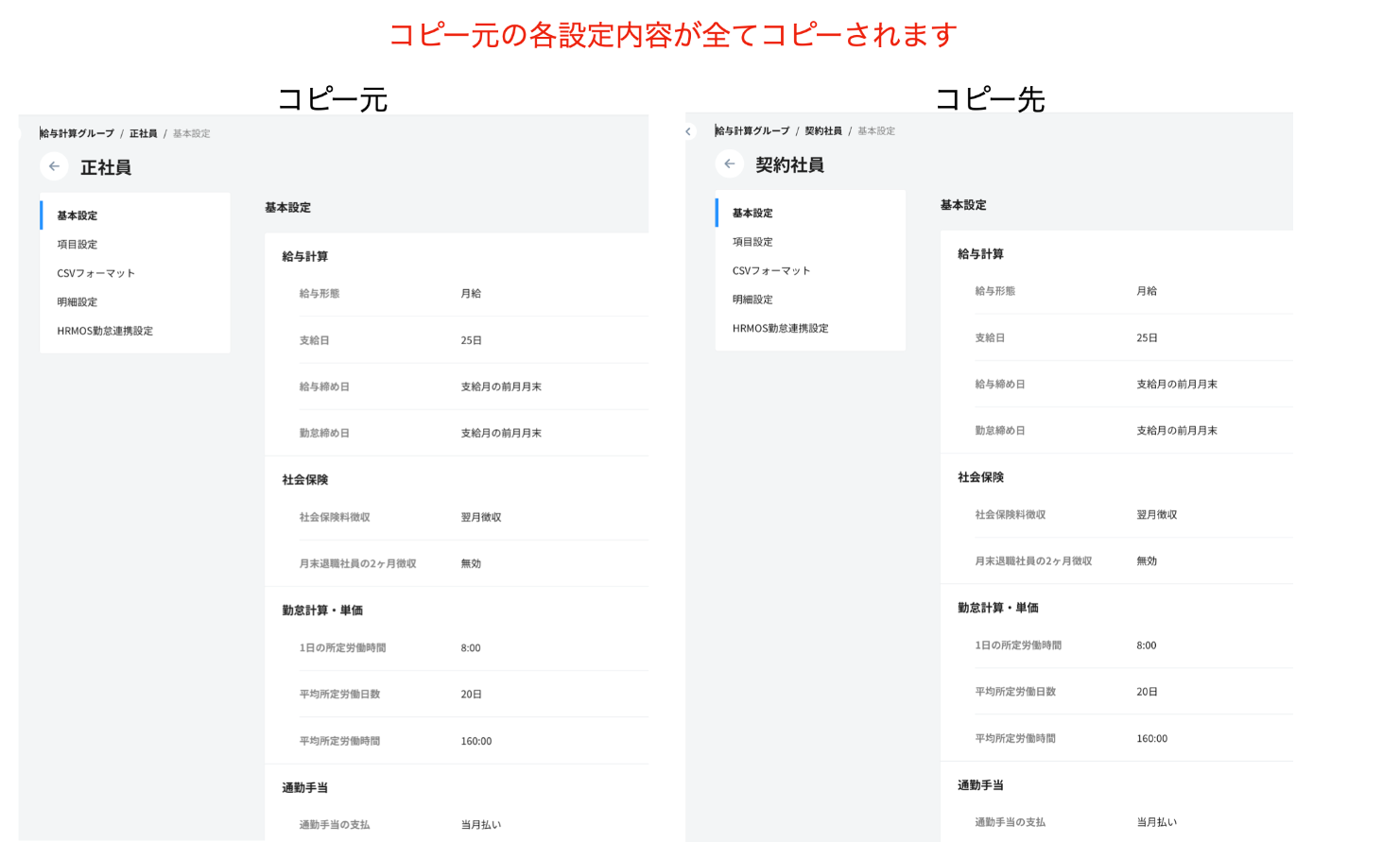Image resolution: width=1400 pixels, height=842 pixels.
Task: Click 給与計算グループ breadcrumb in left panel
Action: [78, 134]
